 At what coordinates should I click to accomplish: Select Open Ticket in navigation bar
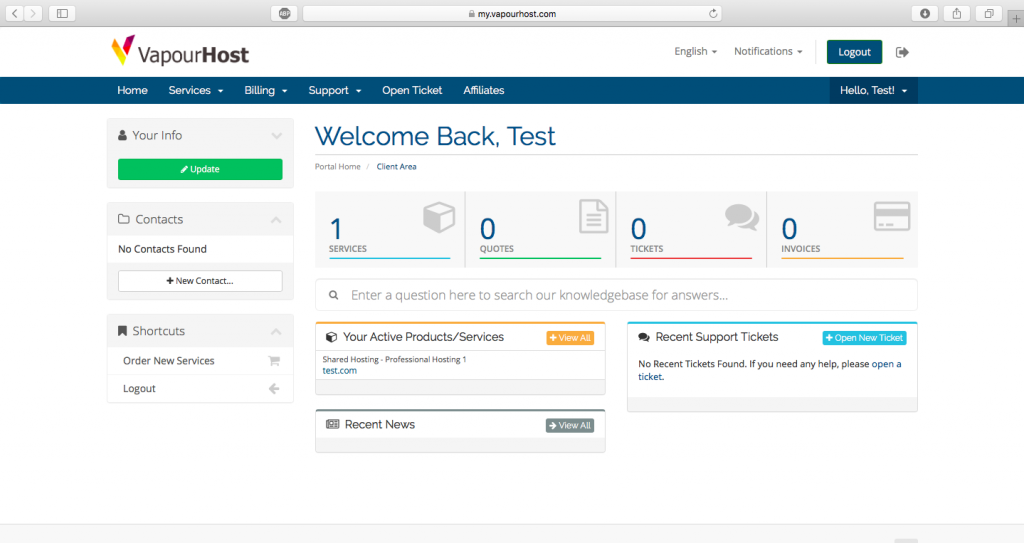[x=412, y=90]
